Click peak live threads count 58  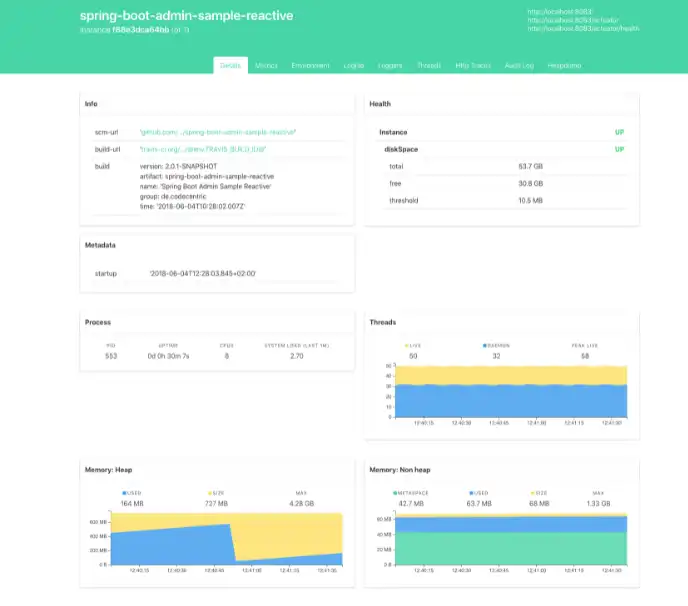tap(585, 356)
